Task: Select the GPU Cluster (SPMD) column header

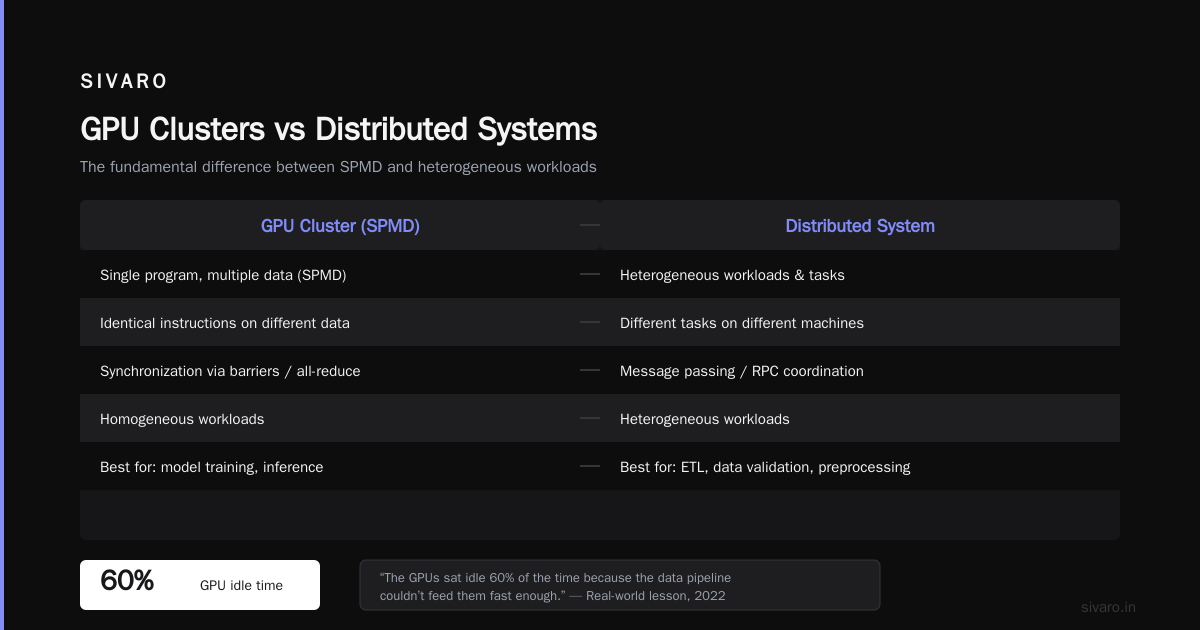Action: tap(340, 226)
